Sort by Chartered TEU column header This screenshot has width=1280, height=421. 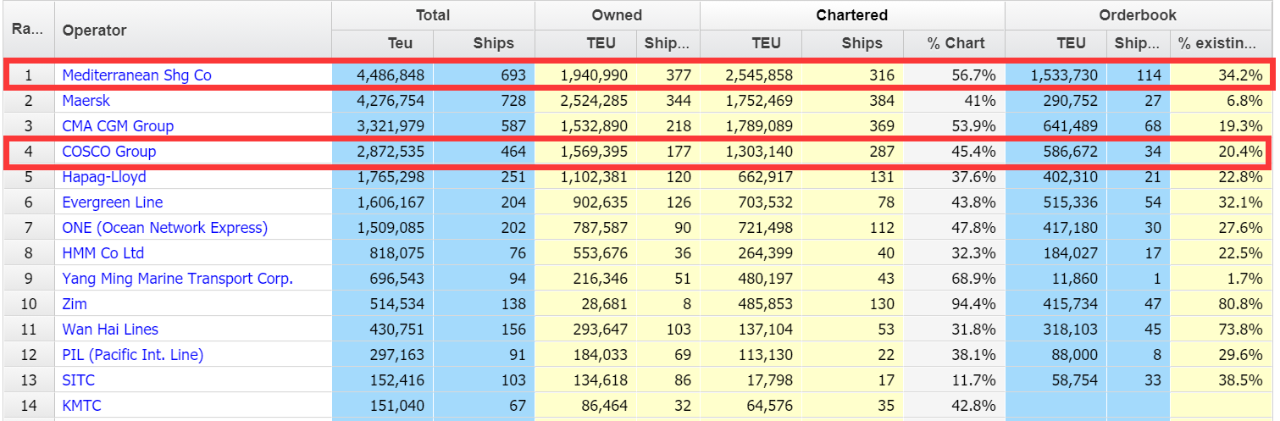(751, 44)
